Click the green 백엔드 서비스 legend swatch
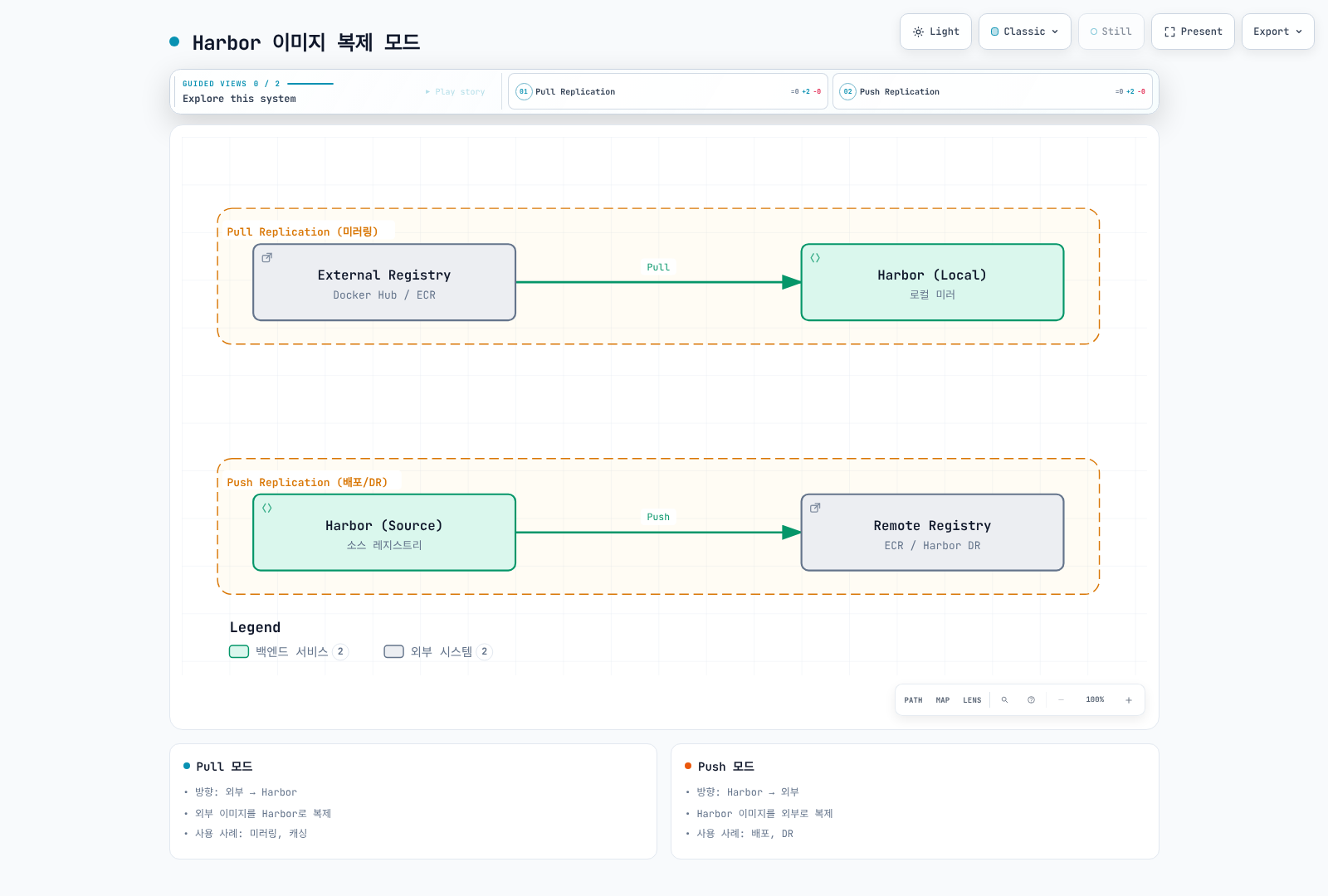Screen dimensions: 1328x896 (239, 651)
